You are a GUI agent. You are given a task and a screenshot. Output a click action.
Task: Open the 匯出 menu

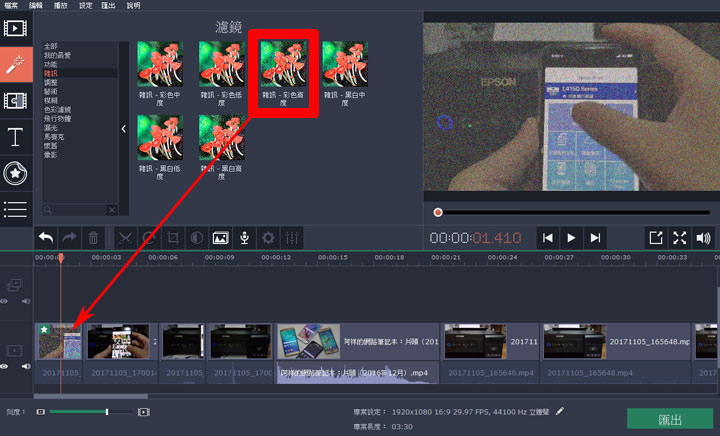108,6
